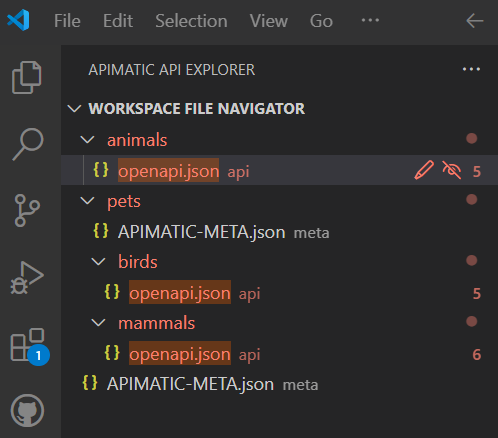Open the Run and Debug view
The image size is (498, 438).
[27, 278]
